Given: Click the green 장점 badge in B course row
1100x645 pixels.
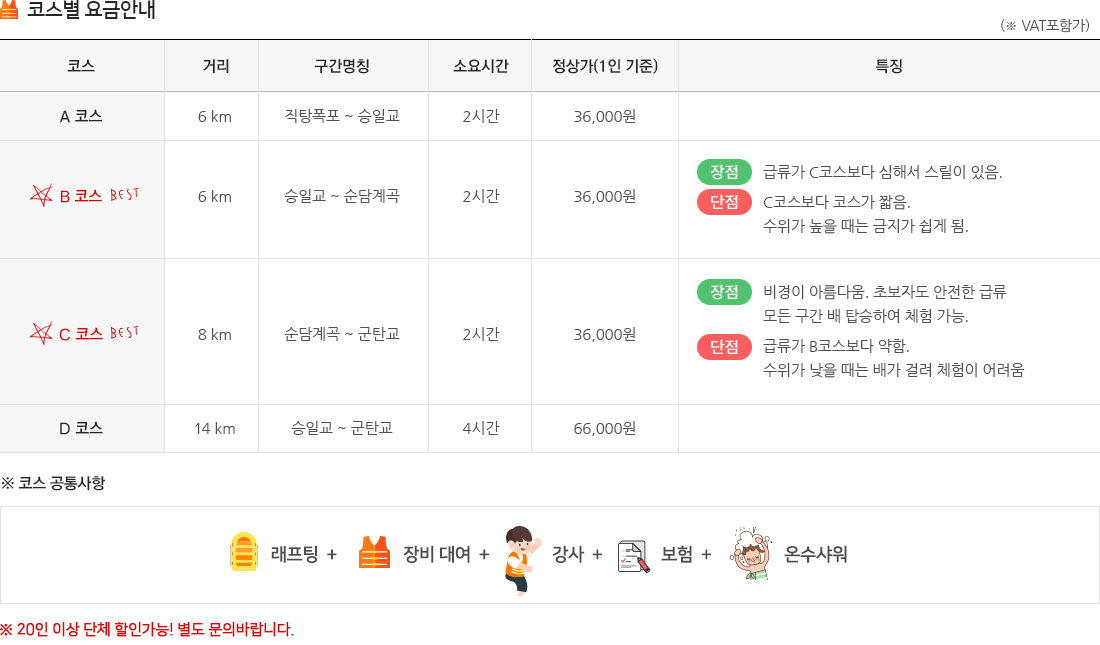Looking at the screenshot, I should [724, 172].
